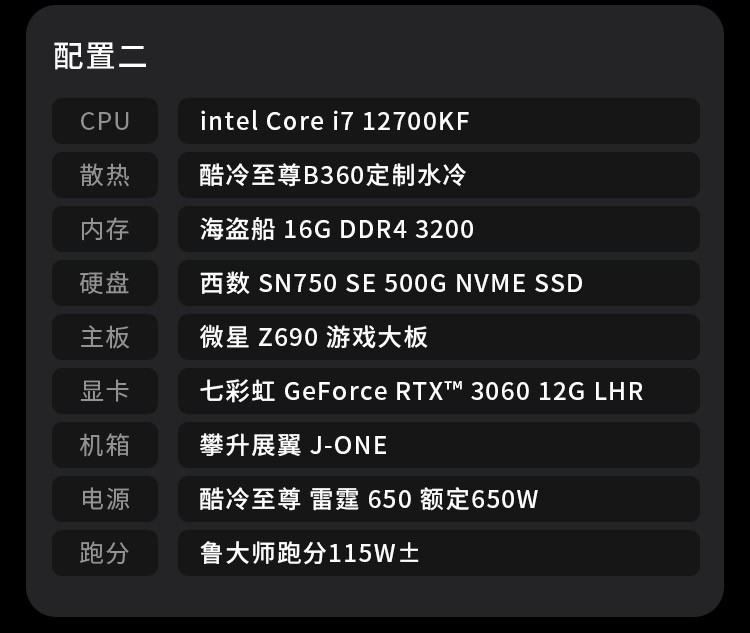The width and height of the screenshot is (750, 633).
Task: Select the 主板 label cell
Action: (105, 337)
